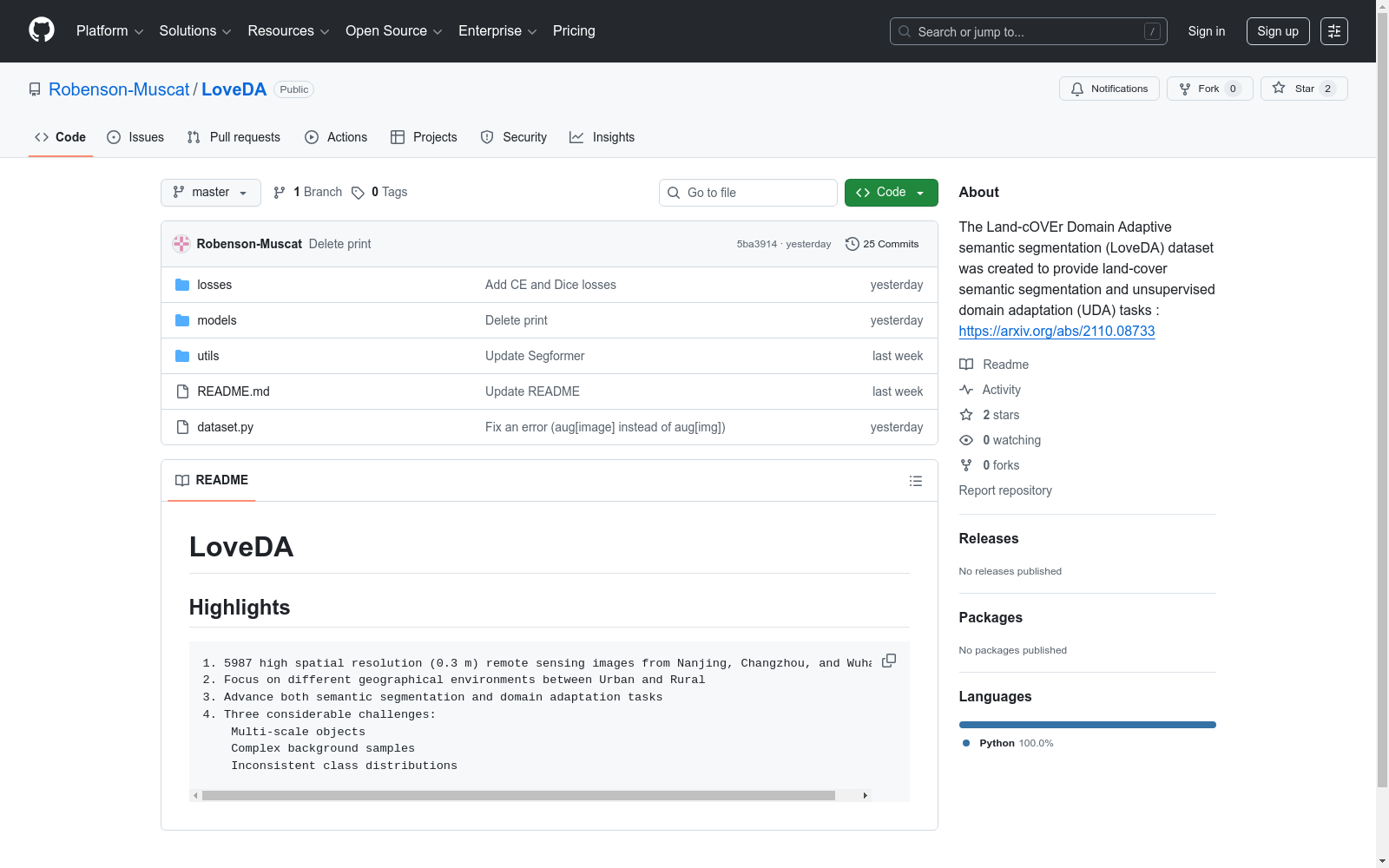This screenshot has width=1389, height=868.
Task: Click the code block scroll-right arrow
Action: (865, 795)
